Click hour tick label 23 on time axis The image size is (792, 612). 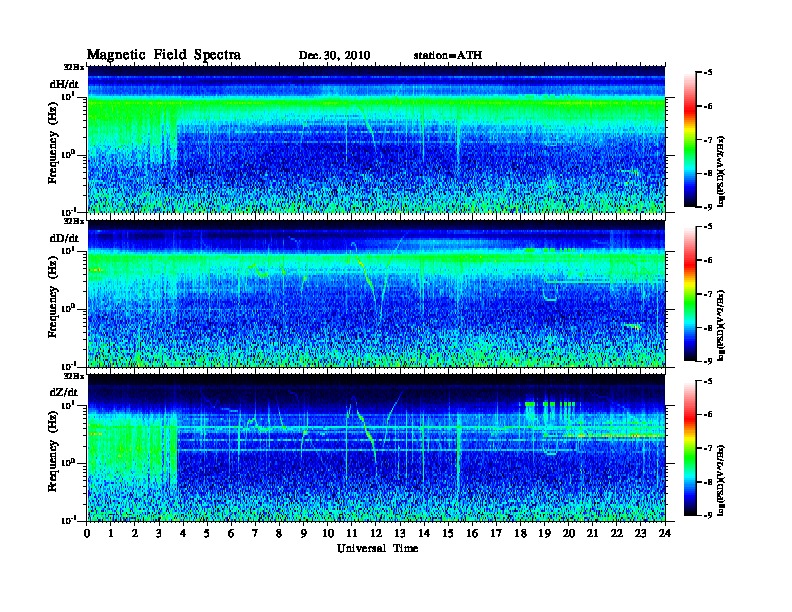640,533
